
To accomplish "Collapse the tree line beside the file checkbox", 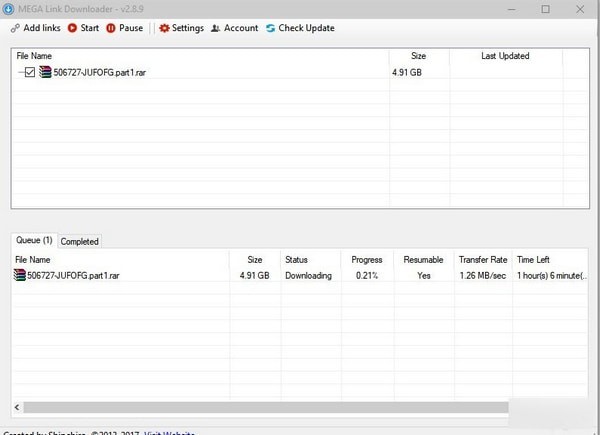I will click(21, 72).
